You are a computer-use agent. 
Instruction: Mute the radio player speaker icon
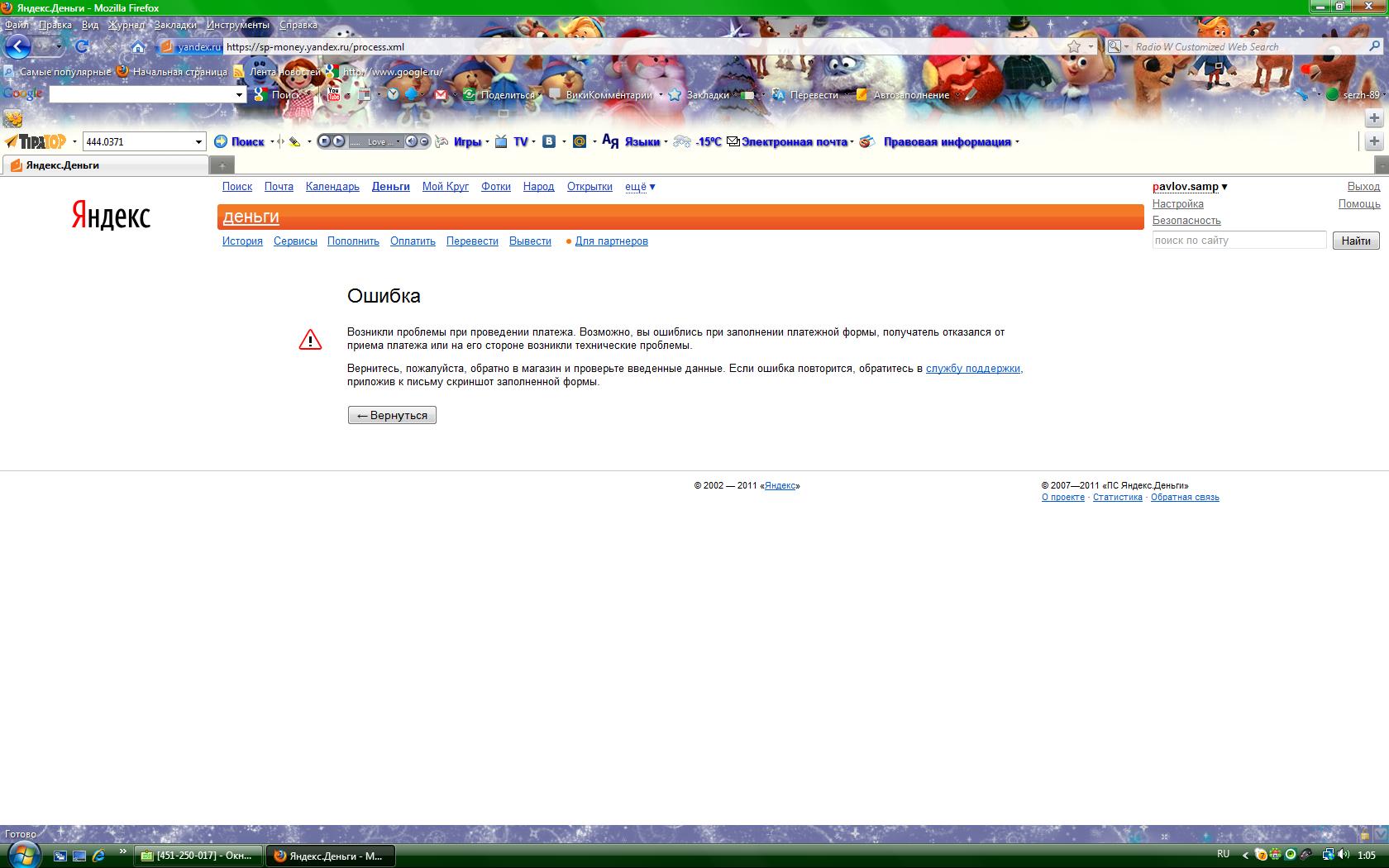[411, 141]
